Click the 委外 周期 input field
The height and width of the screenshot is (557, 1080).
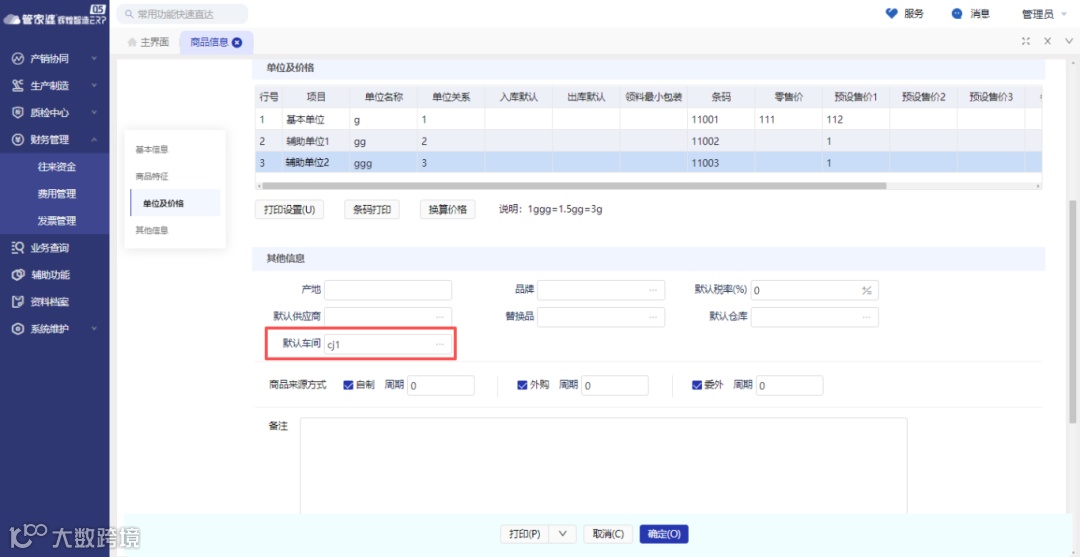[789, 386]
